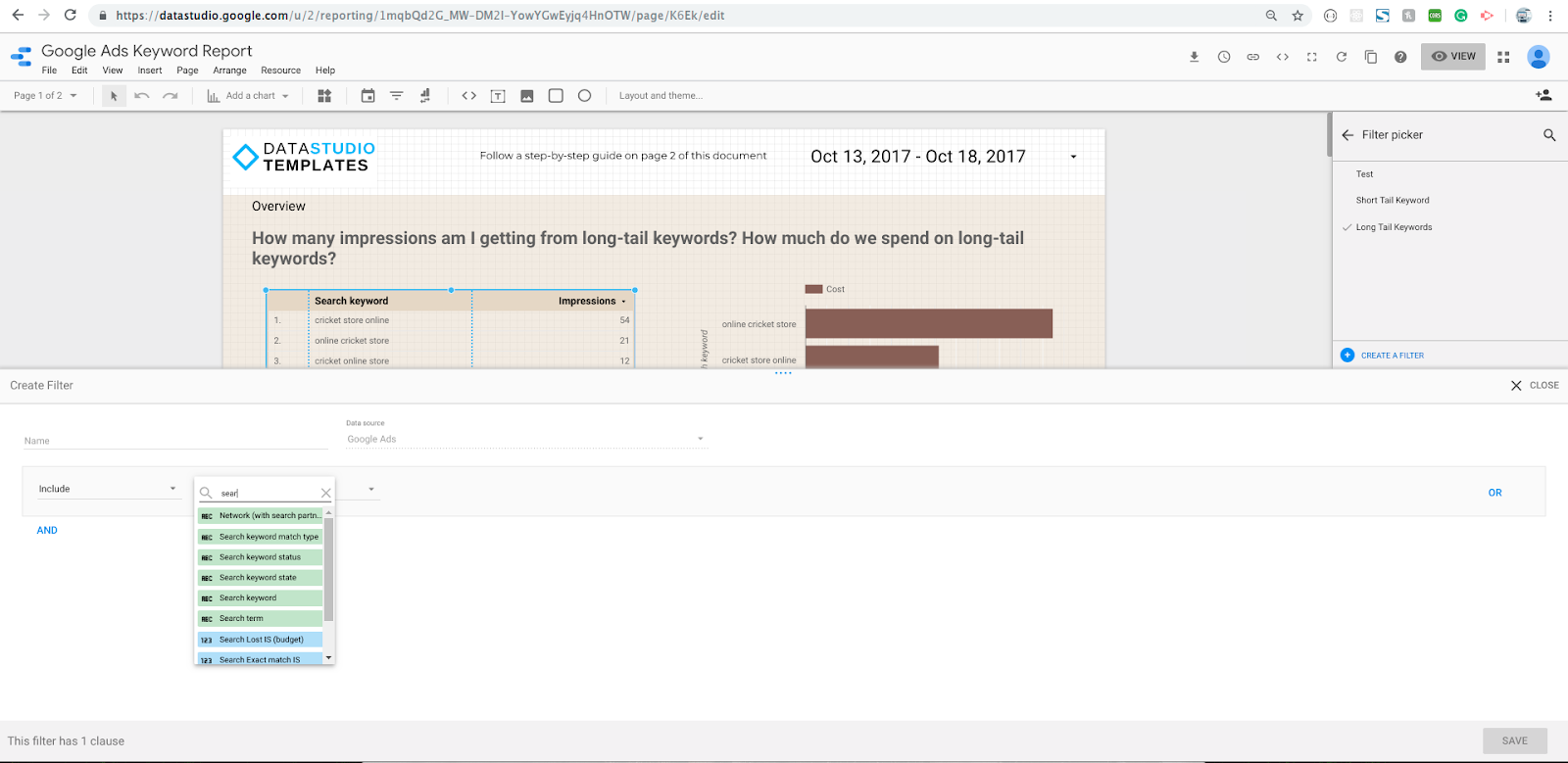Open the community visualizations and components icon
Screen dimensions: 1568x763
click(324, 96)
